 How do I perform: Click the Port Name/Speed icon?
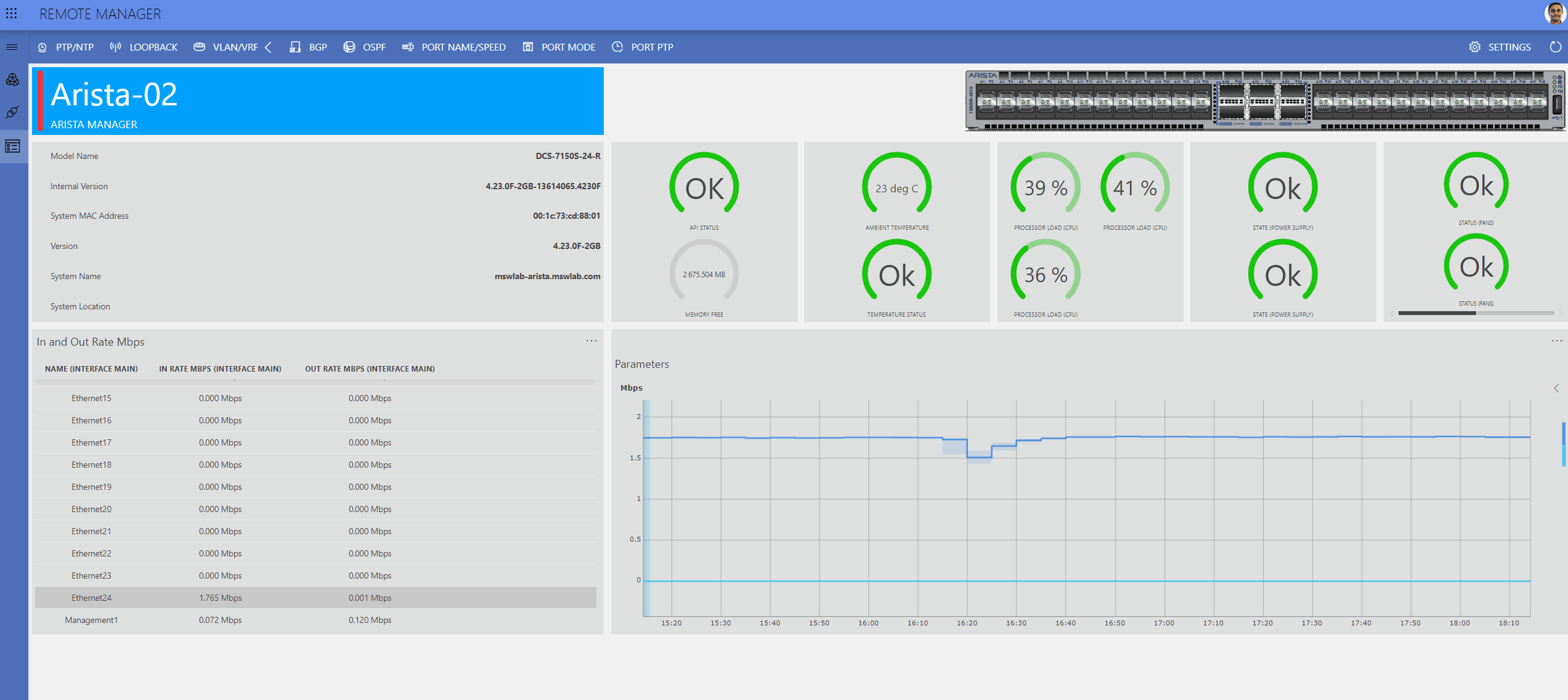pyautogui.click(x=408, y=47)
